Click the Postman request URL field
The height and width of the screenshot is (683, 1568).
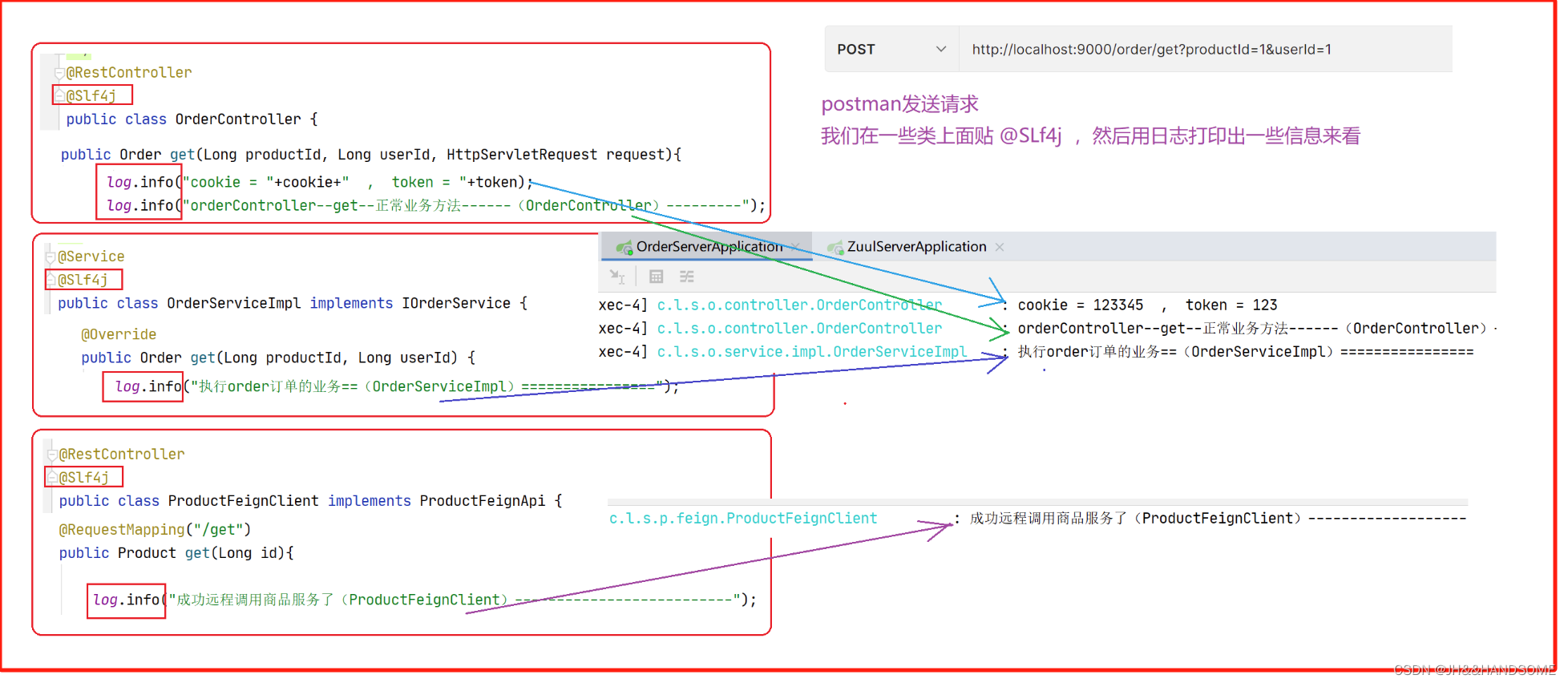click(x=1205, y=49)
